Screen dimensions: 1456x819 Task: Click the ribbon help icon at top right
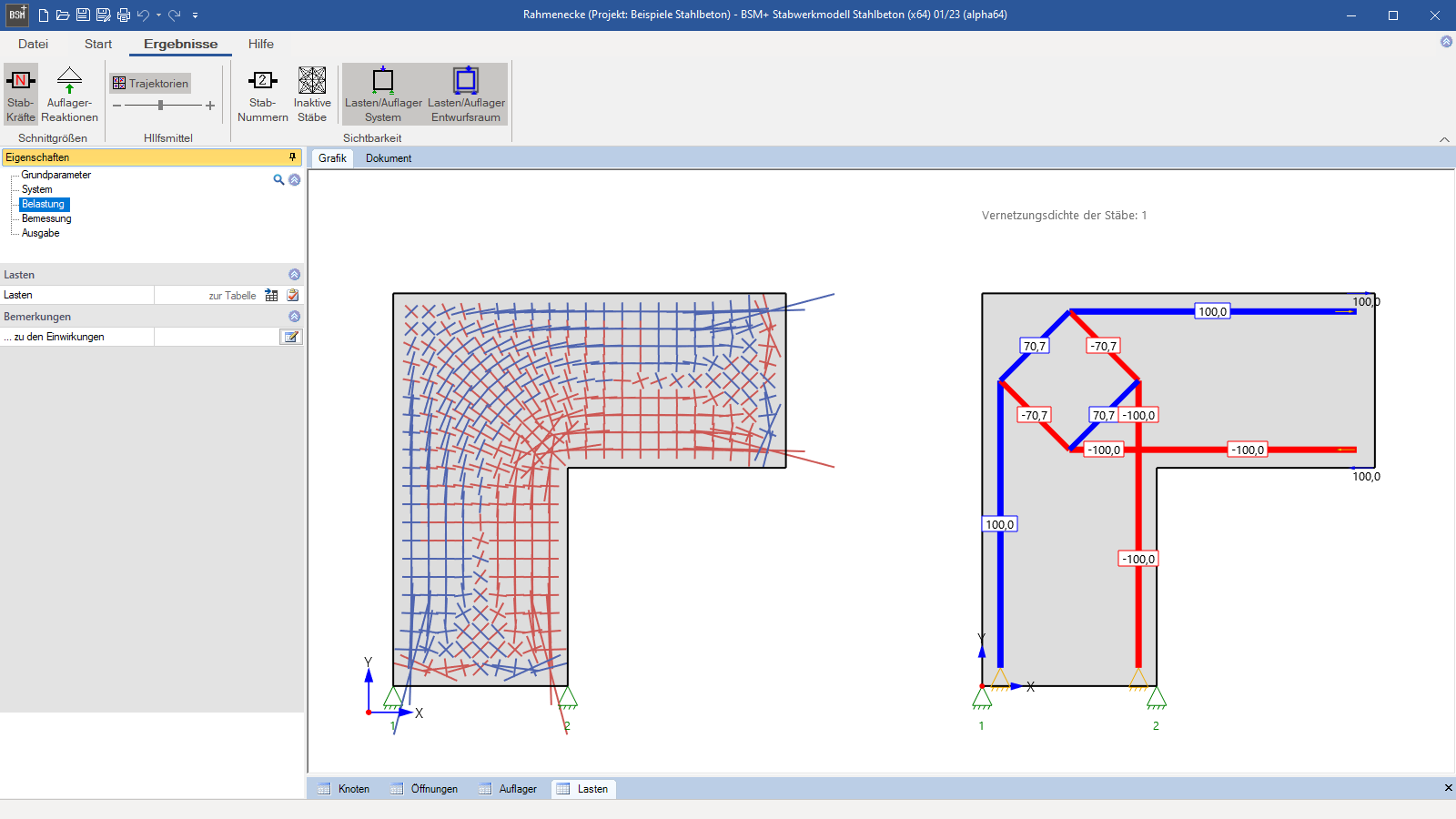tap(1446, 41)
